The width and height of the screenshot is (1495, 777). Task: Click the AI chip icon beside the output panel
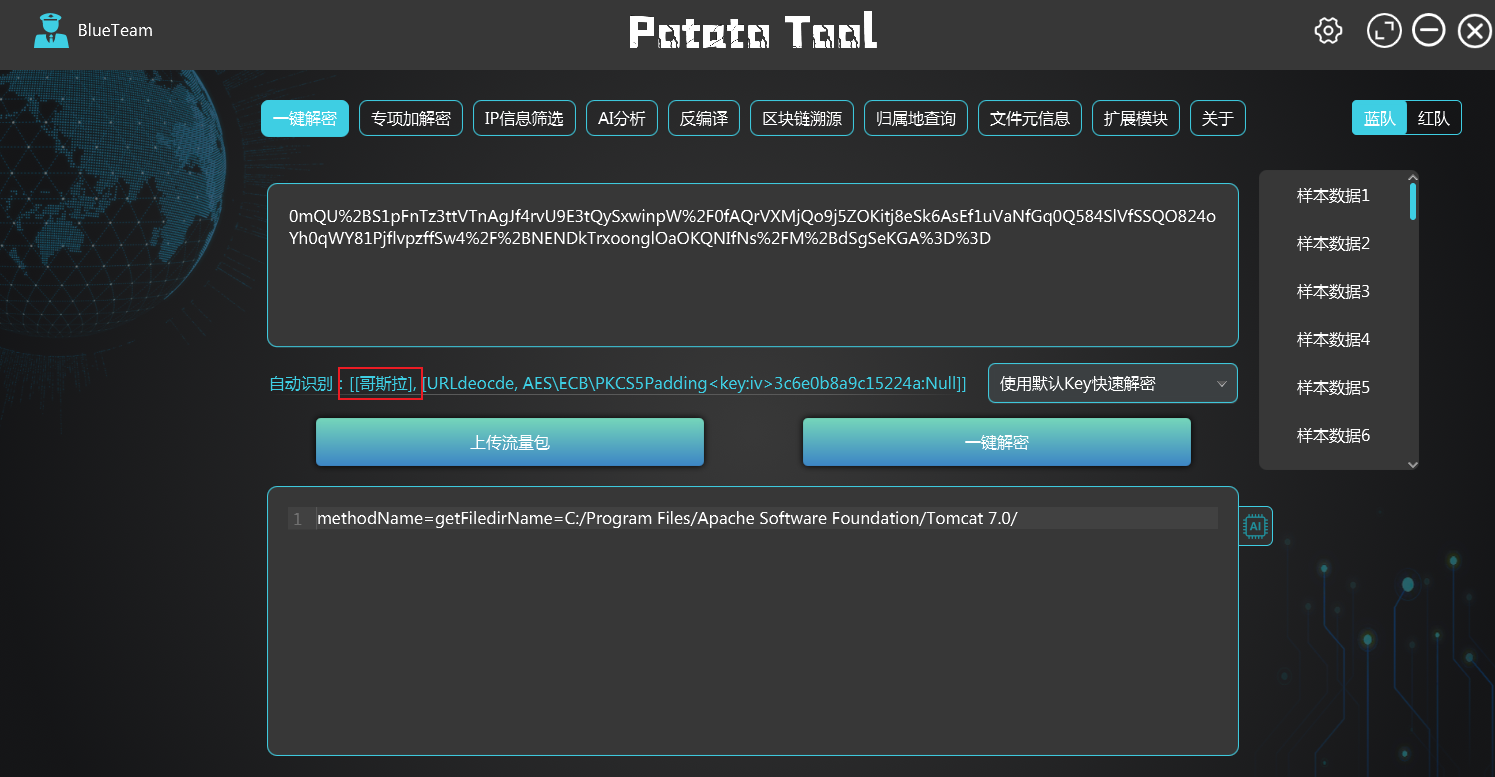pos(1256,525)
